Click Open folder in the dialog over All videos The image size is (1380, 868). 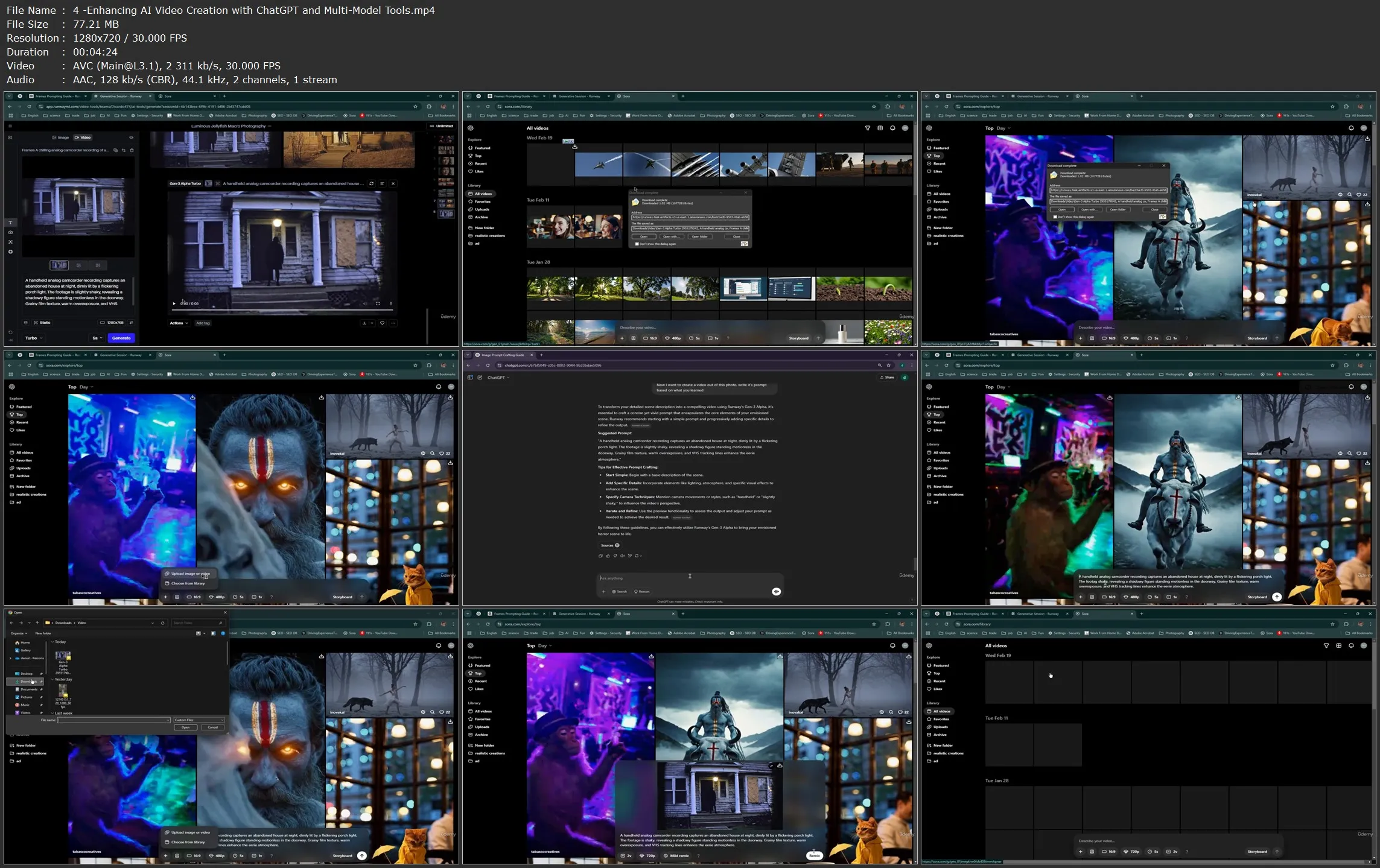(700, 236)
